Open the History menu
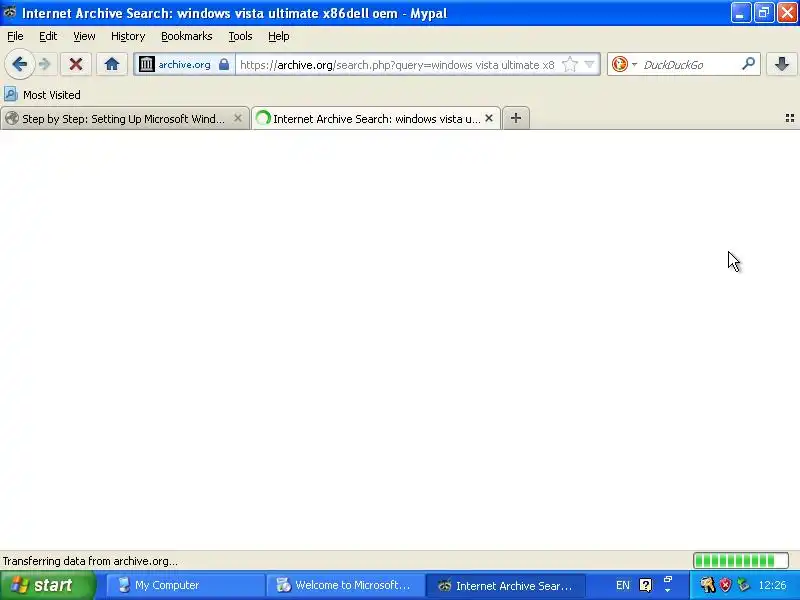The height and width of the screenshot is (600, 800). pyautogui.click(x=128, y=36)
